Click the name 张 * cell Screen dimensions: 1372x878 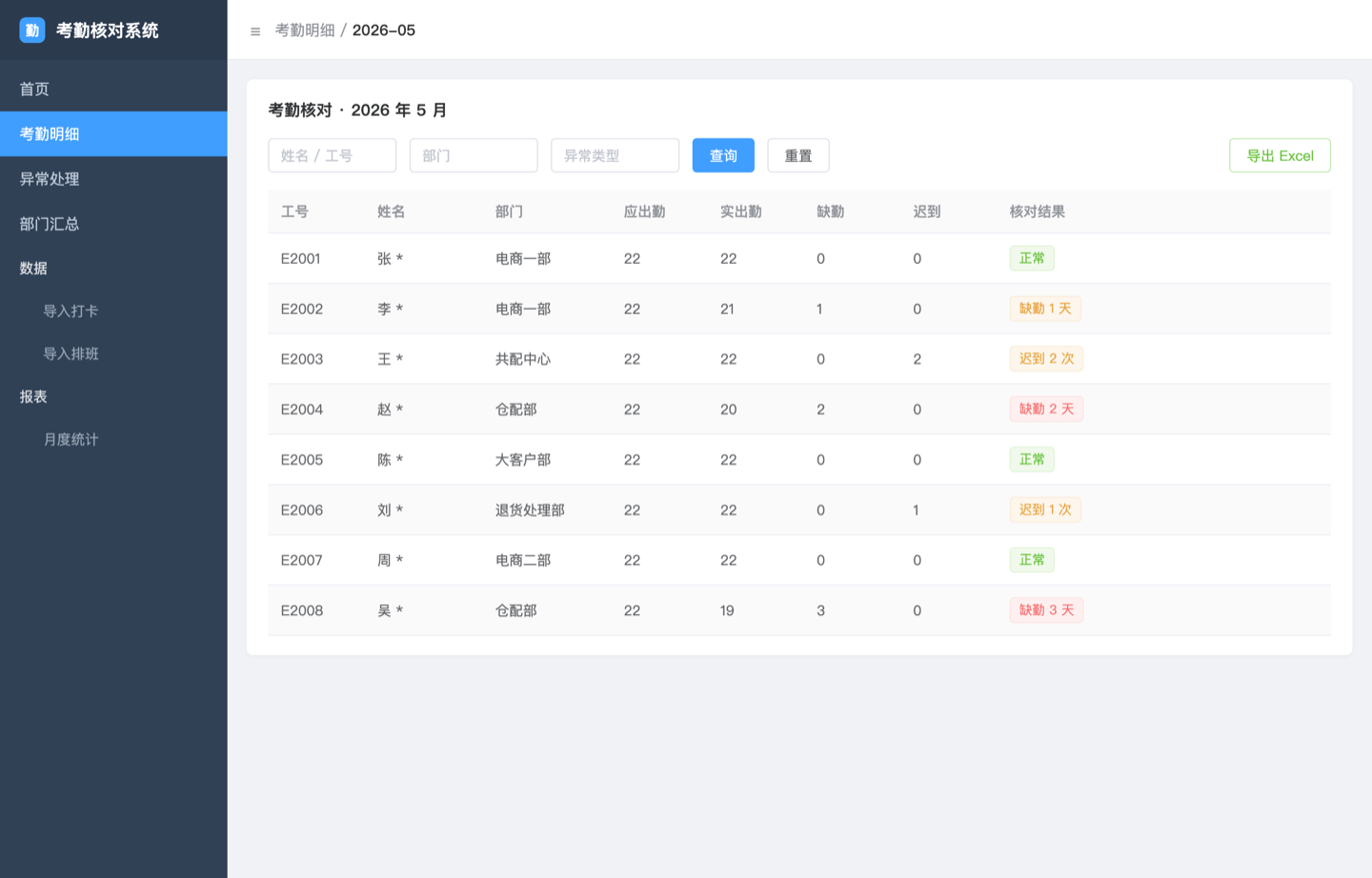tap(391, 259)
